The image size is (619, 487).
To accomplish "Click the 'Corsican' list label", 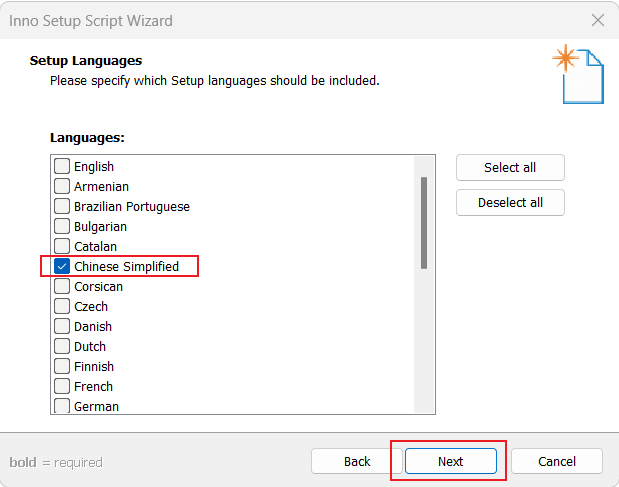I will pos(98,287).
